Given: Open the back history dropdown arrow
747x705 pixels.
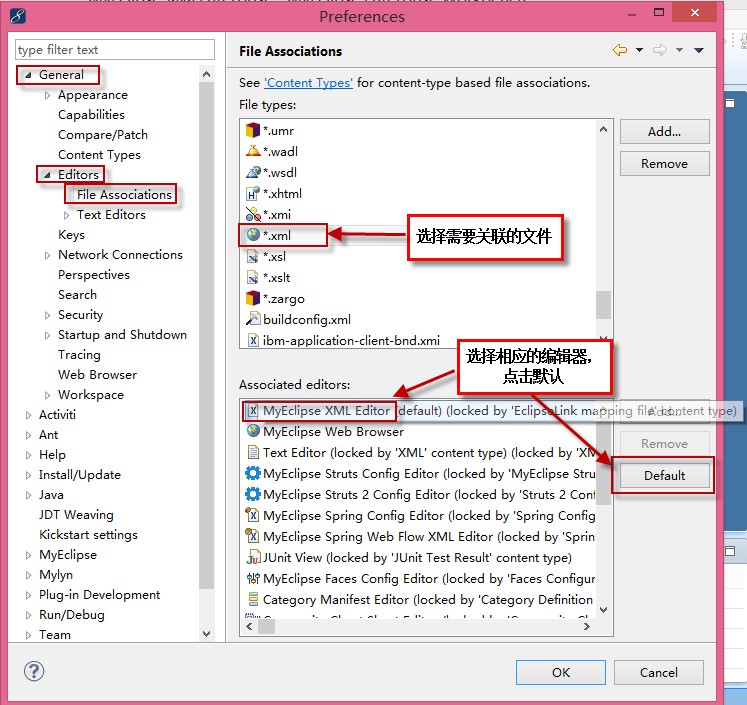Looking at the screenshot, I should [639, 50].
